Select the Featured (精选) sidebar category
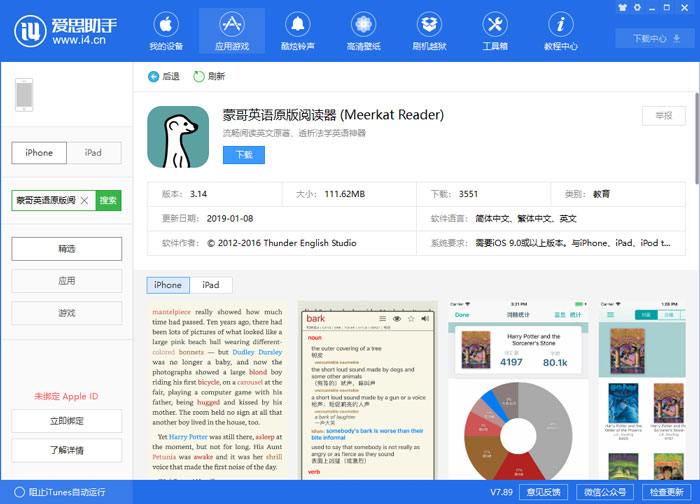This screenshot has height=504, width=700. coord(66,249)
